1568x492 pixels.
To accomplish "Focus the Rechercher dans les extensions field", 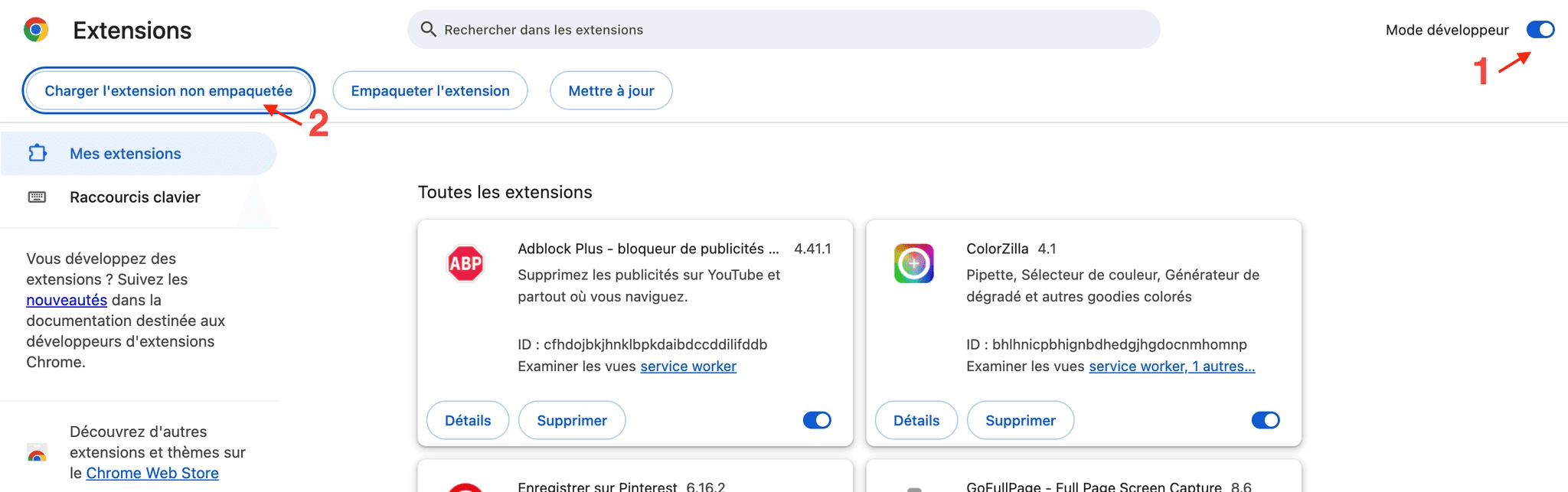I will coord(784,30).
